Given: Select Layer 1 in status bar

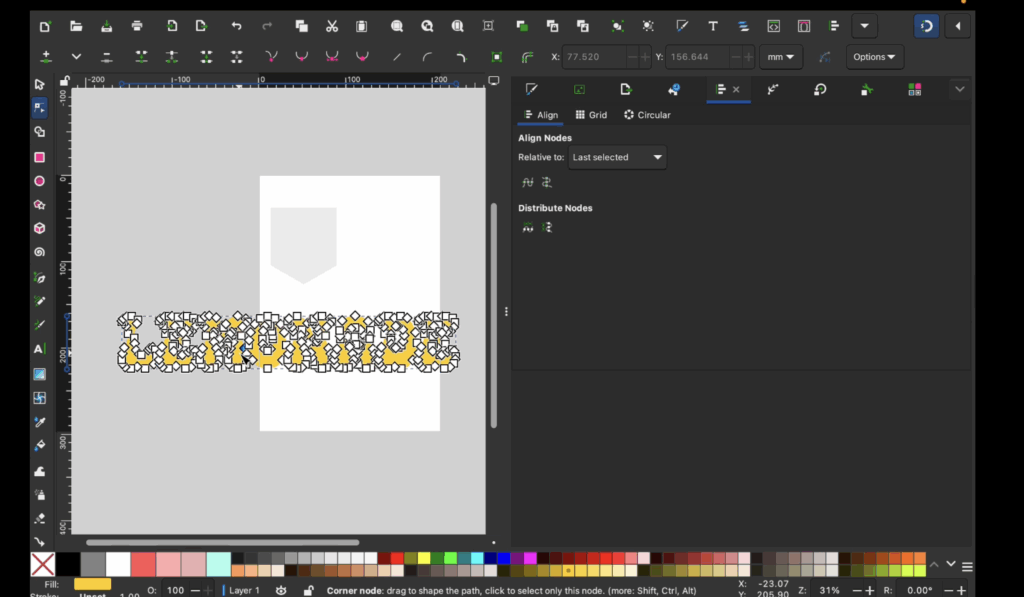Looking at the screenshot, I should (244, 590).
